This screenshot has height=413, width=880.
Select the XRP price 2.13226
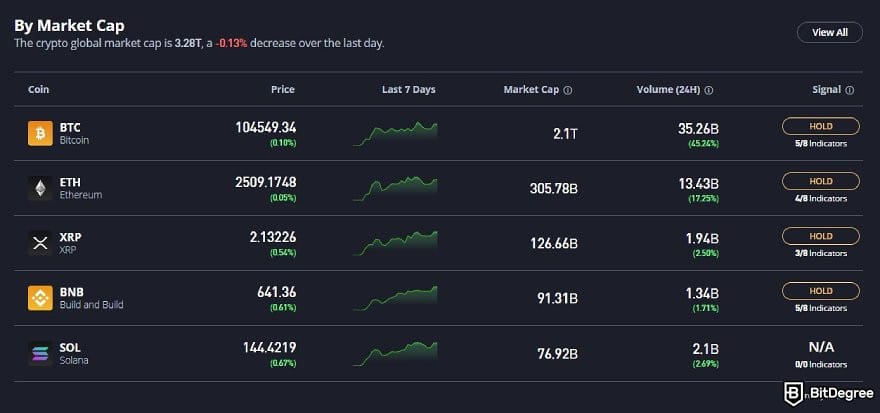[273, 237]
